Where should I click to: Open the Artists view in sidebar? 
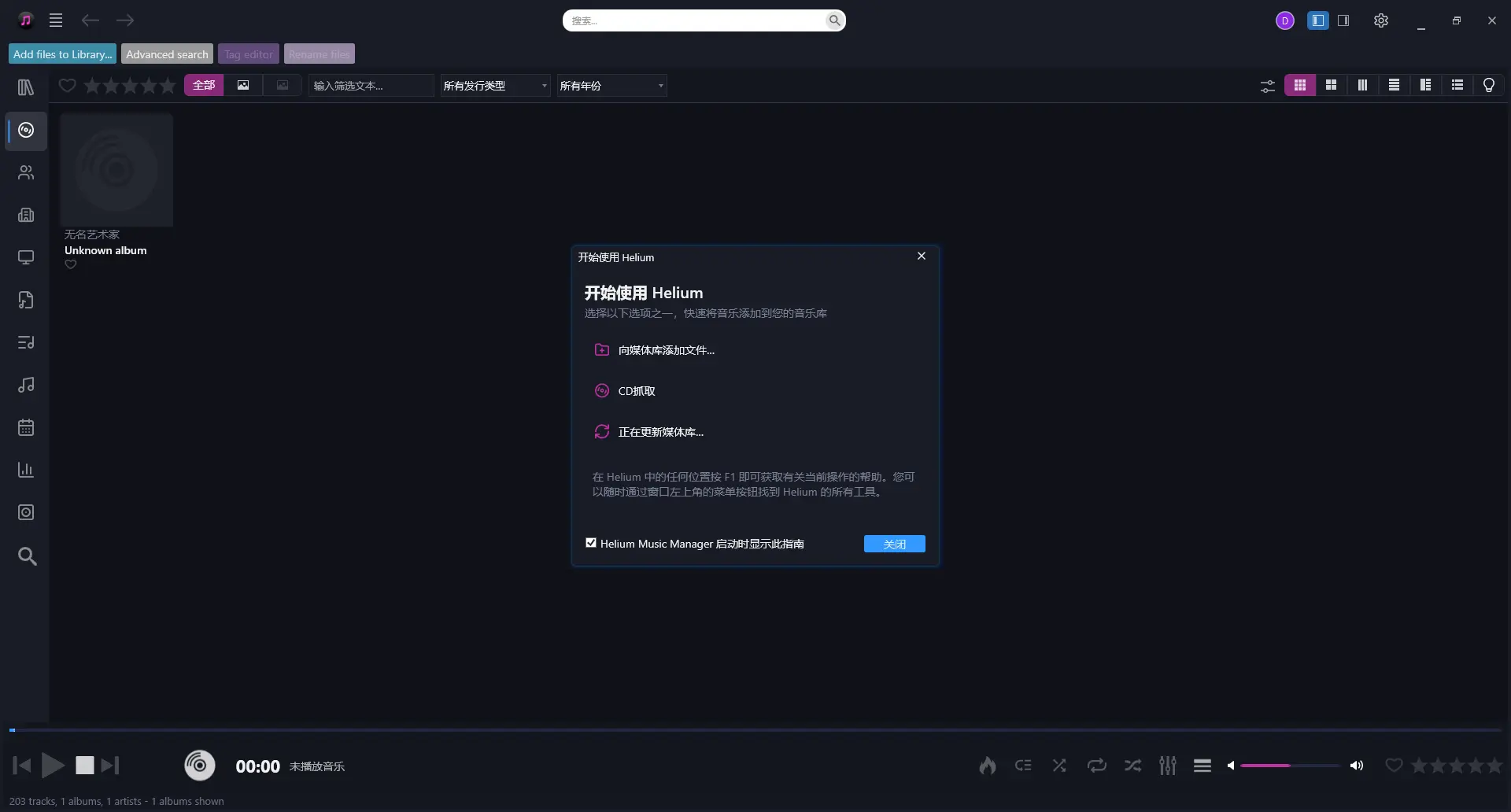[x=26, y=172]
